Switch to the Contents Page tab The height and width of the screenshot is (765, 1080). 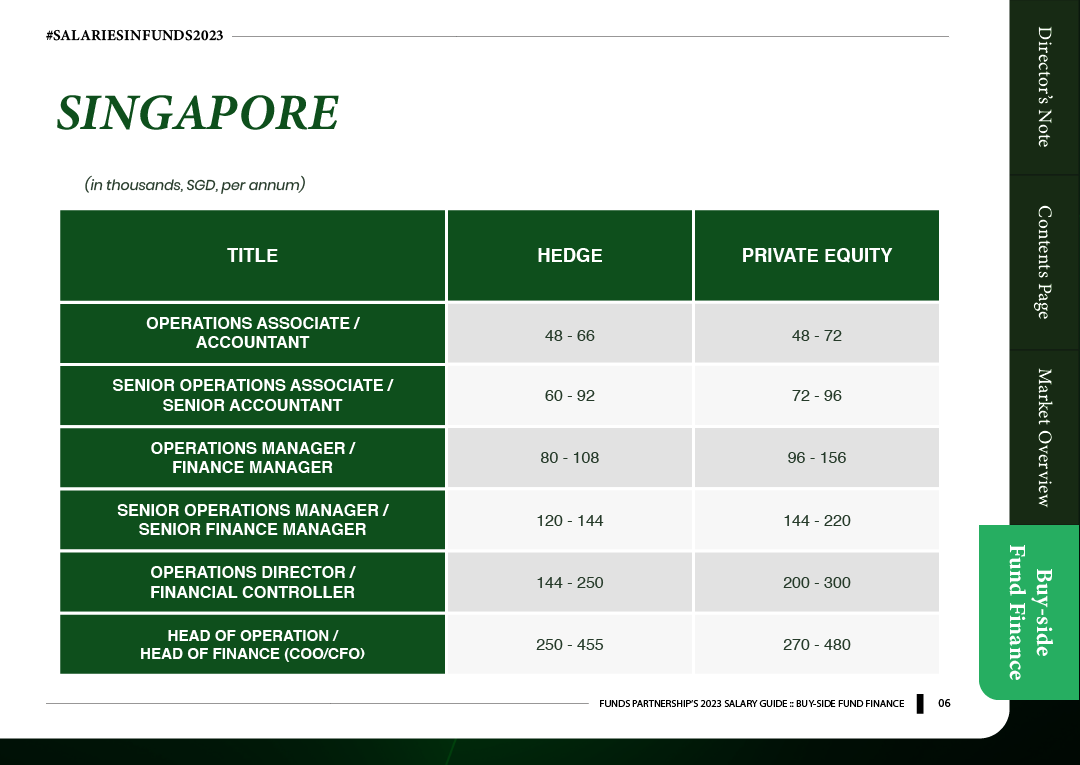click(x=1044, y=262)
